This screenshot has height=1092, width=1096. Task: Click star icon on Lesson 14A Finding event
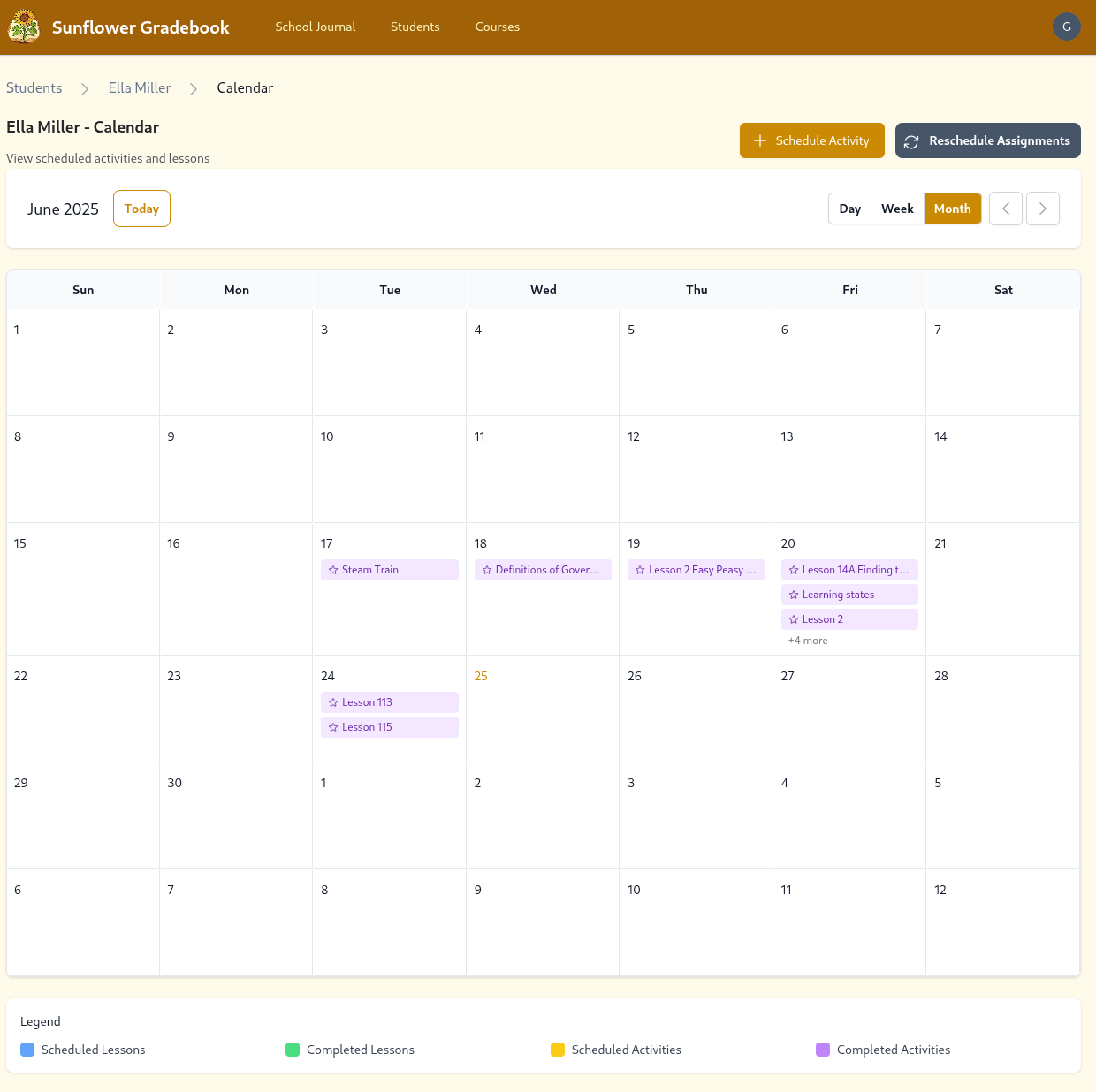pos(794,570)
